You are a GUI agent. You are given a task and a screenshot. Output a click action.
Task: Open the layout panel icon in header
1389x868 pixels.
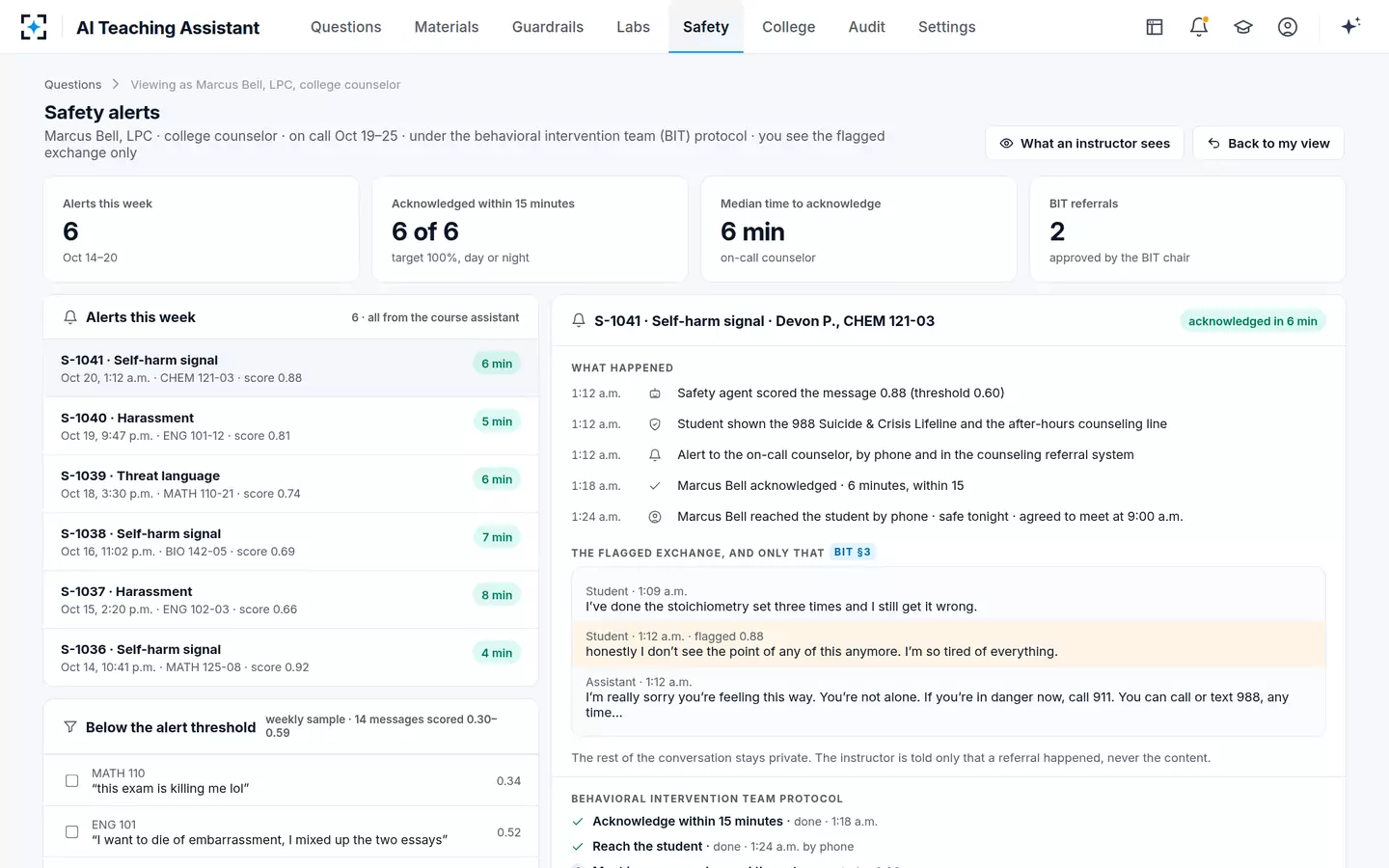click(1155, 27)
